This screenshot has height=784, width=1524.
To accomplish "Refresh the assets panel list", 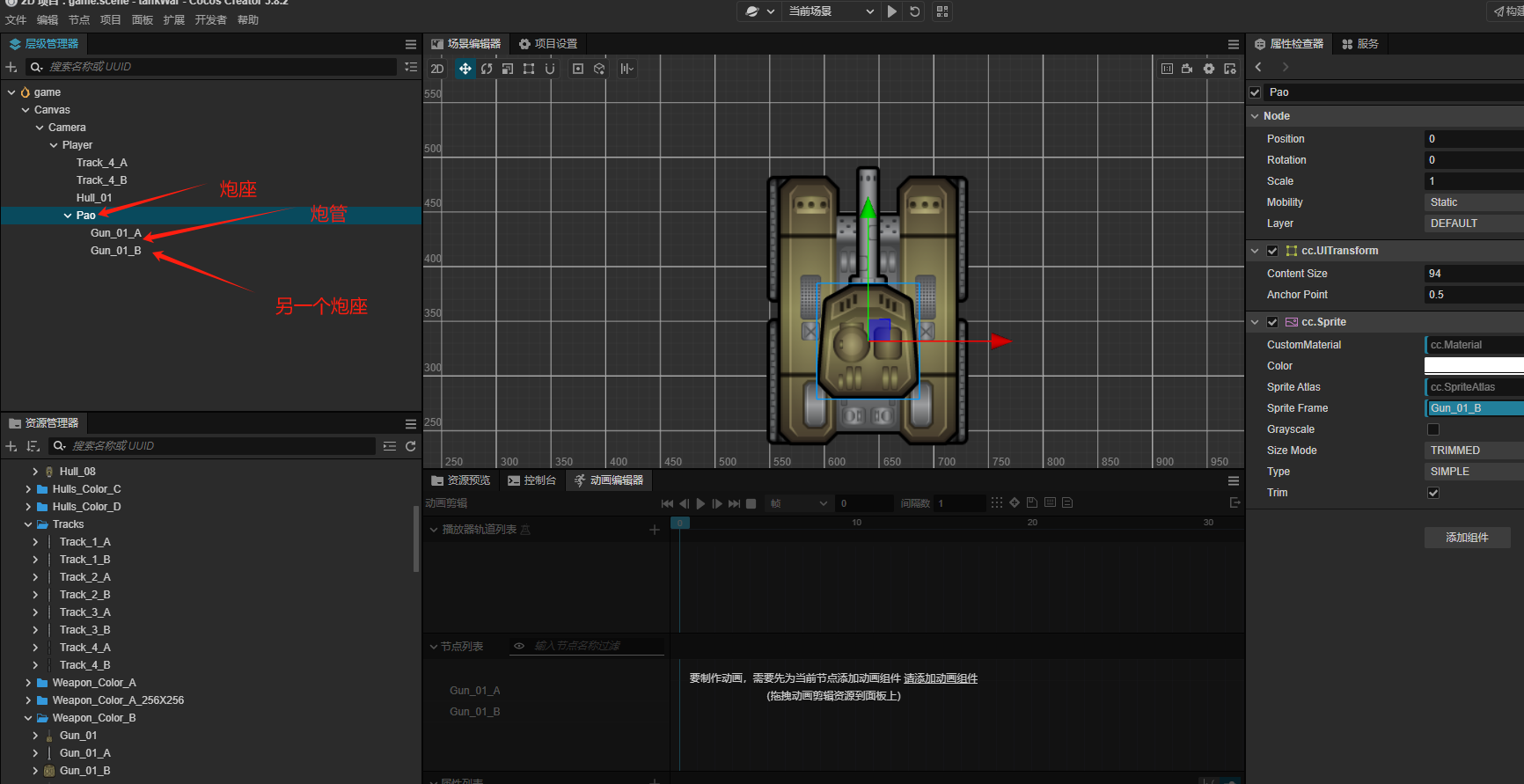I will click(x=410, y=446).
